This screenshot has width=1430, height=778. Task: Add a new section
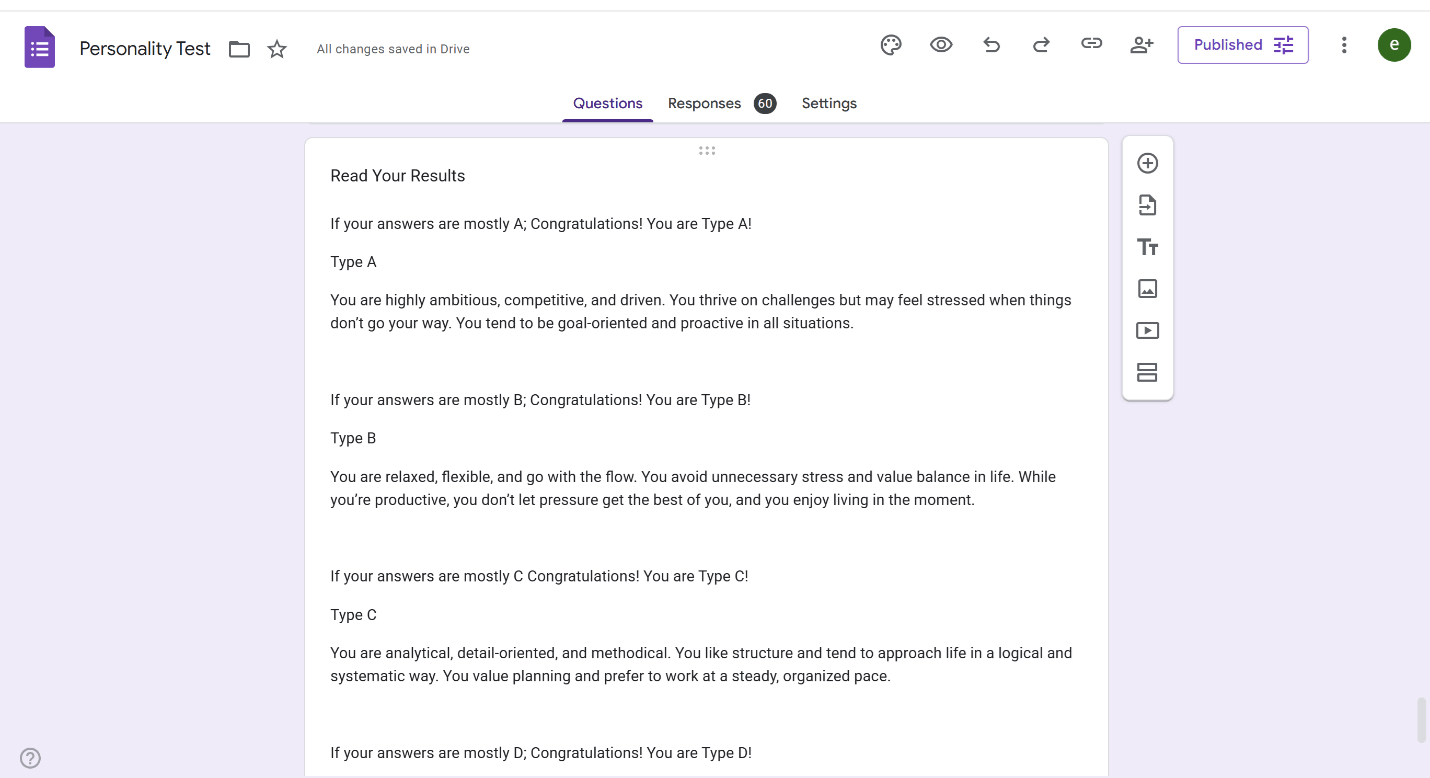point(1147,372)
